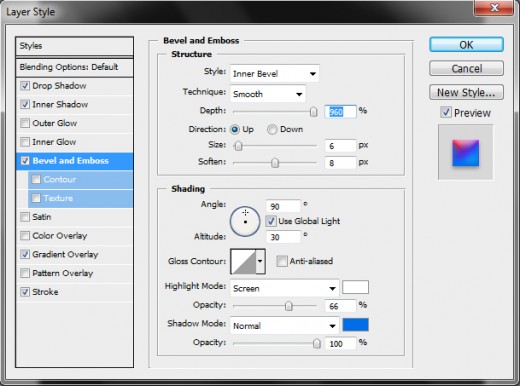520x386 pixels.
Task: Enable the Texture checkbox
Action: [x=36, y=198]
